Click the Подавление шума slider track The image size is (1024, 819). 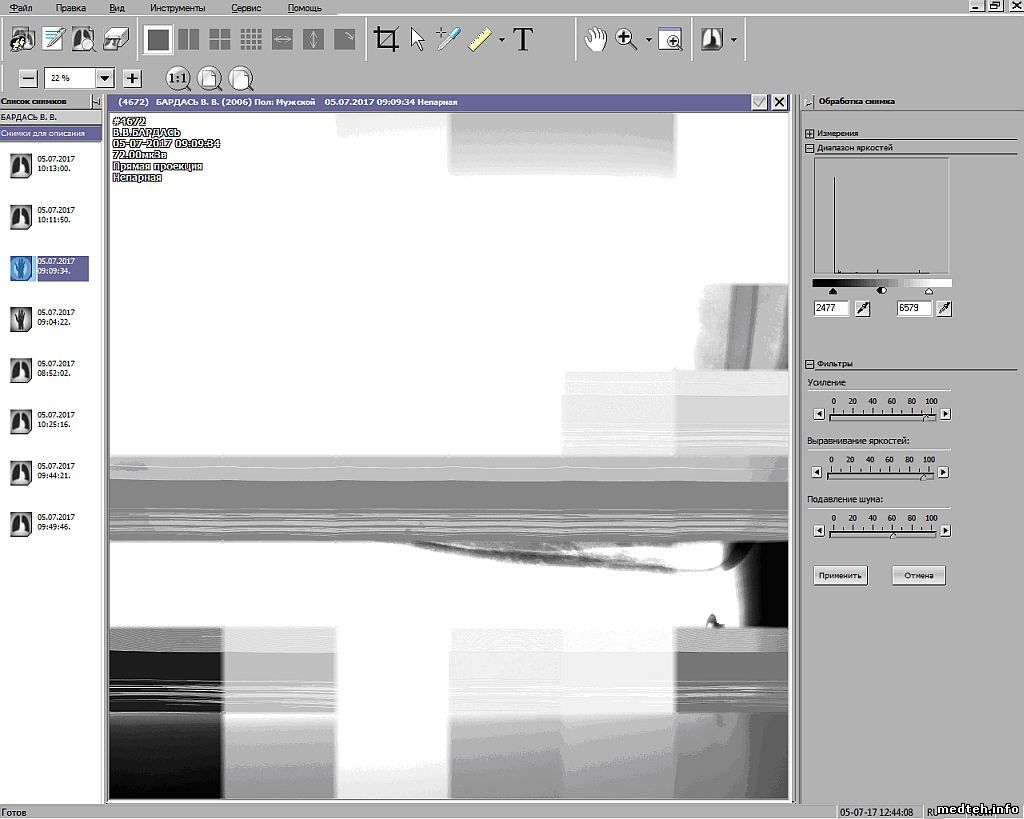881,535
